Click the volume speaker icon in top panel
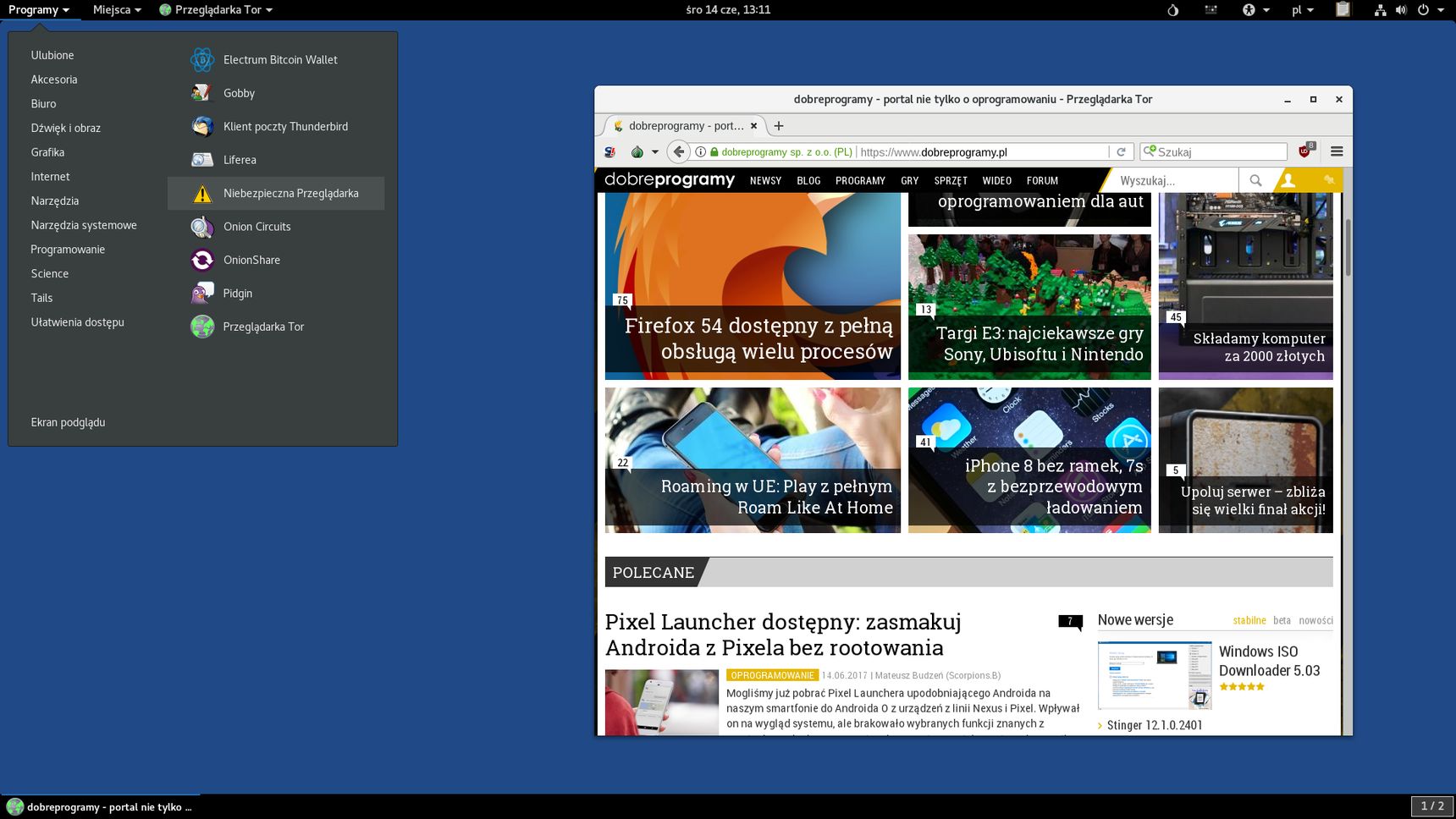1456x819 pixels. (1401, 10)
